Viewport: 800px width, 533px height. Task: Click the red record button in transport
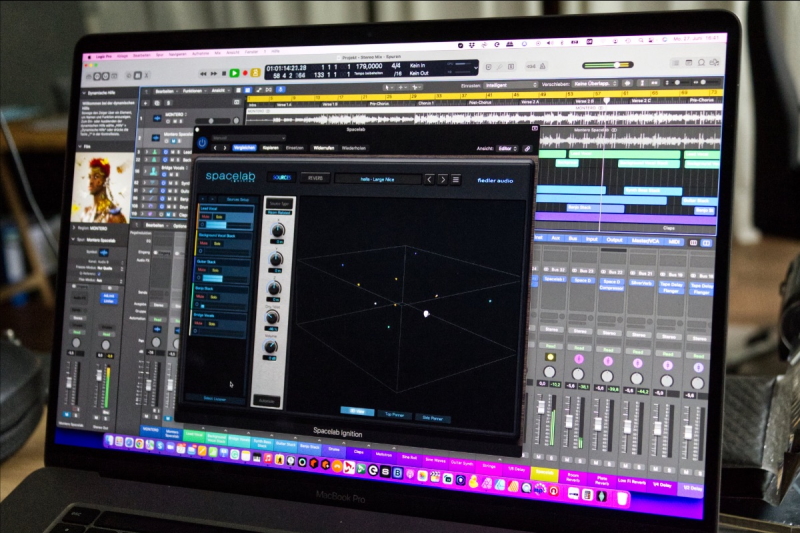(x=245, y=73)
